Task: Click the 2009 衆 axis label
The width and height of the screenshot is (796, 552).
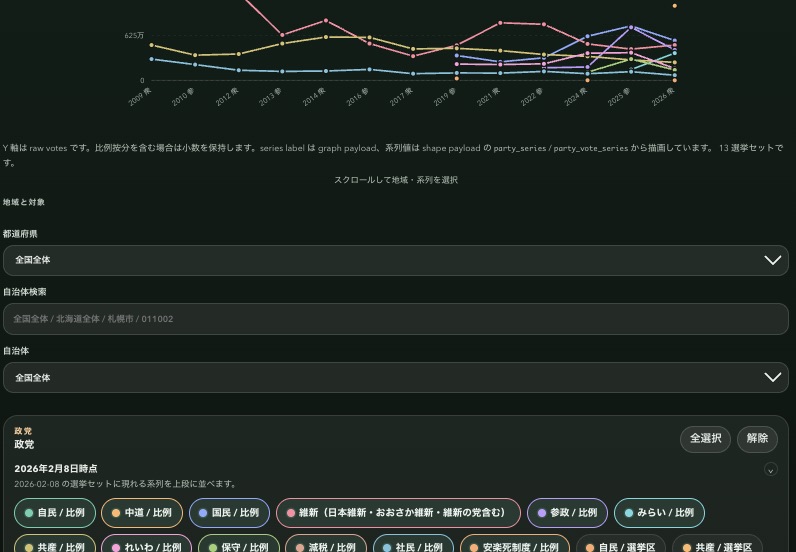Action: click(x=140, y=96)
